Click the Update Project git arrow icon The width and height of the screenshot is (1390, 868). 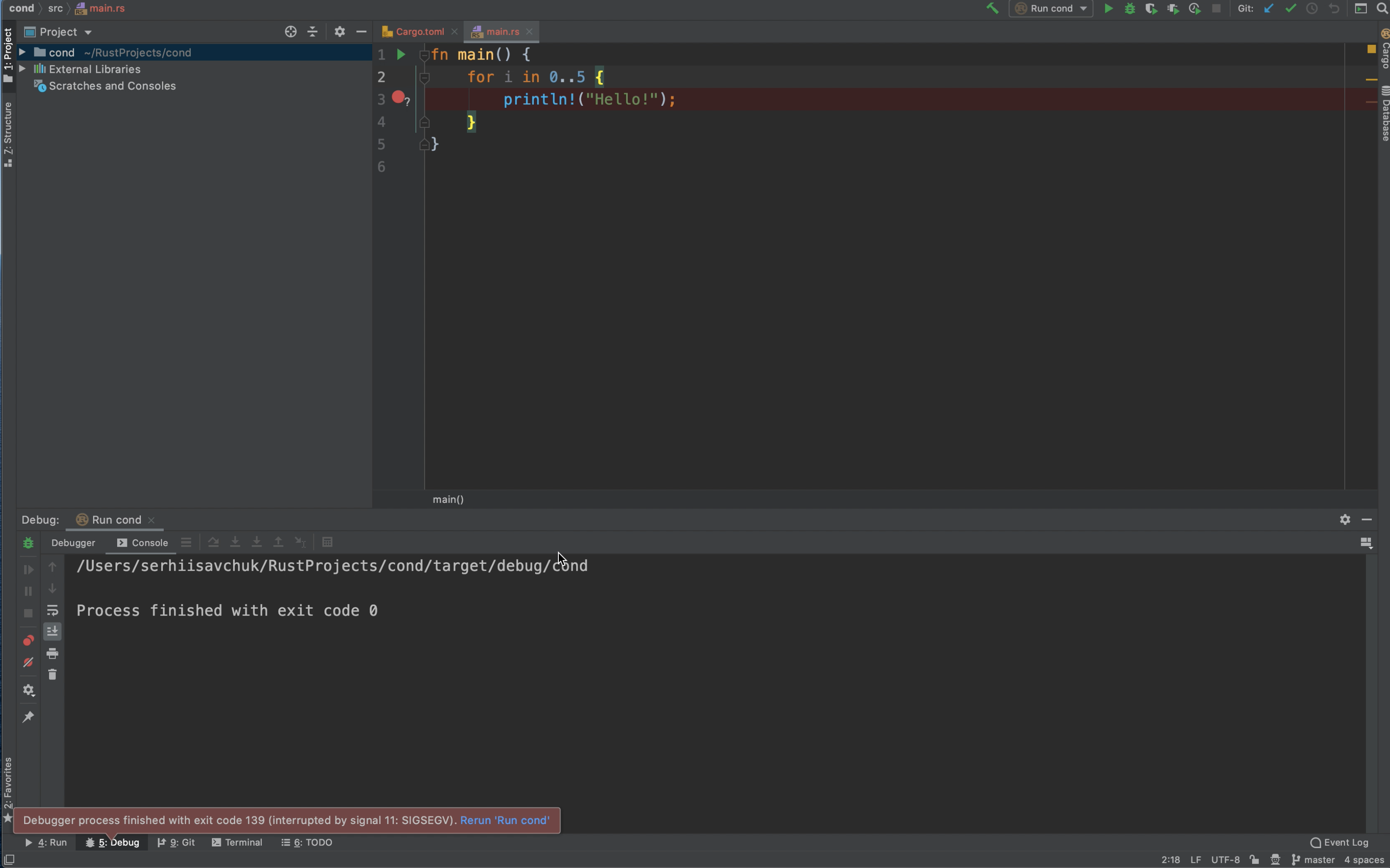coord(1268,8)
